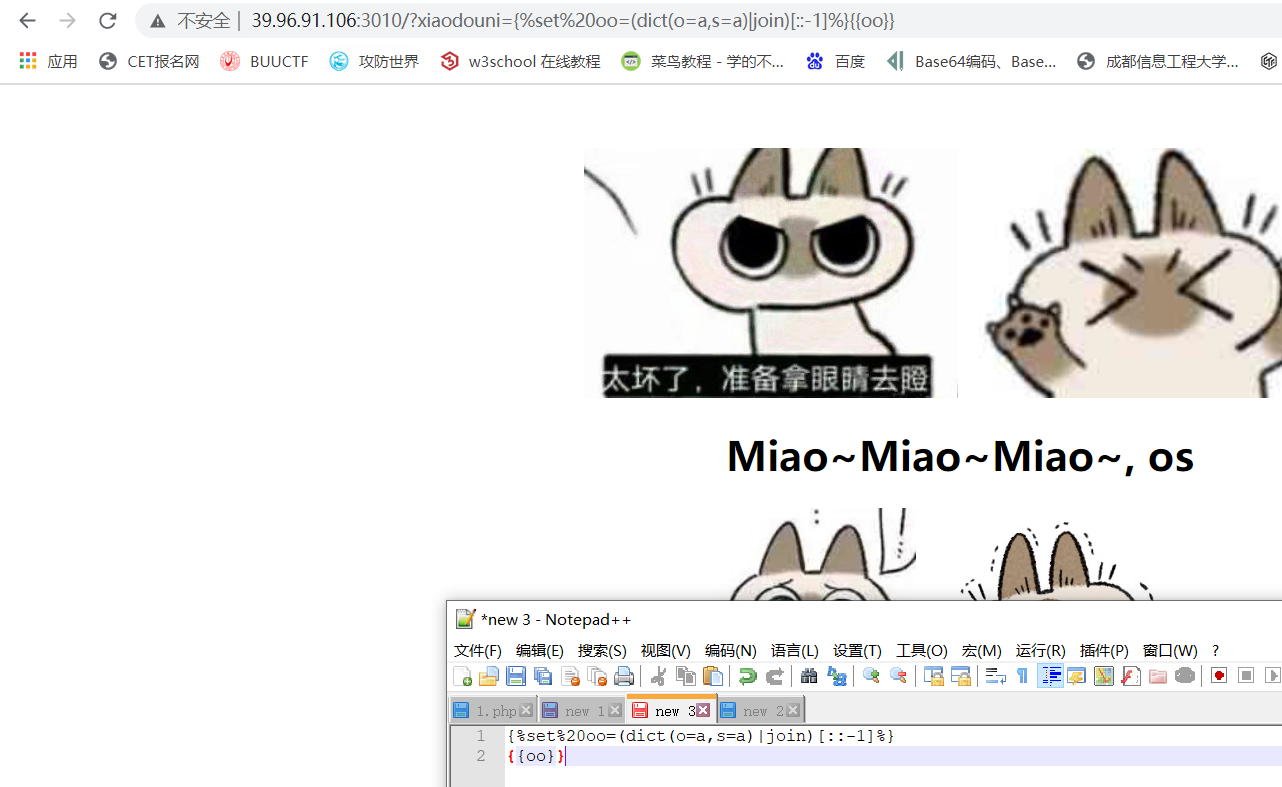Click the macro Playback triangle button
The height and width of the screenshot is (787, 1282).
(1272, 676)
